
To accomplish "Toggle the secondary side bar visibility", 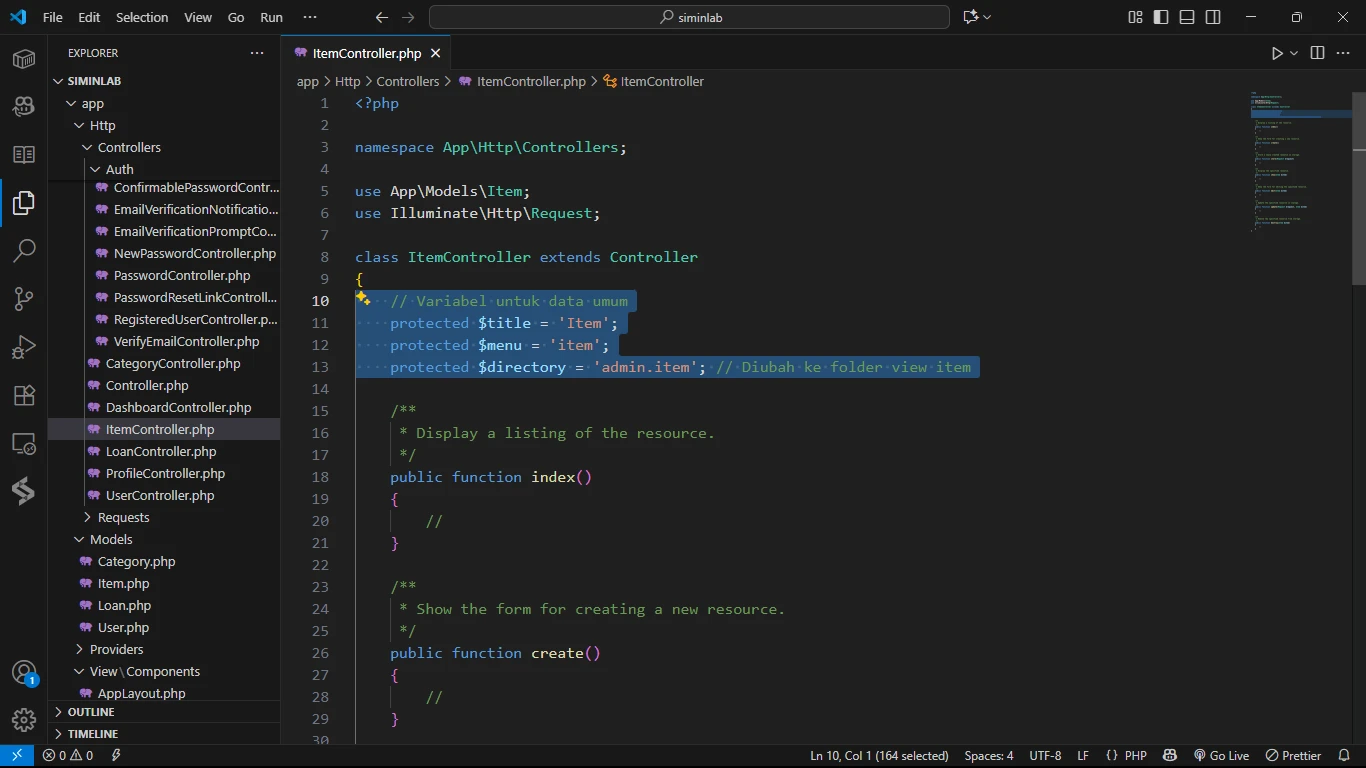I will (1213, 17).
